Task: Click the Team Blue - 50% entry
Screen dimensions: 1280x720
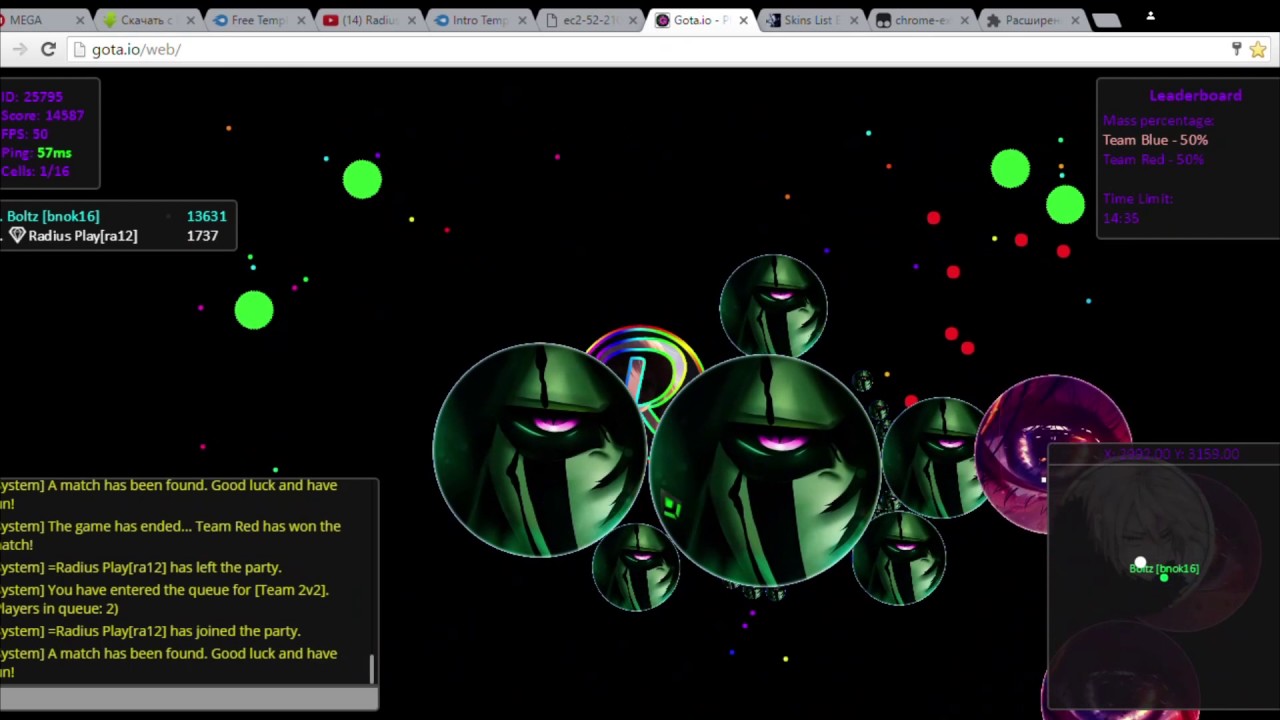Action: tap(1155, 140)
